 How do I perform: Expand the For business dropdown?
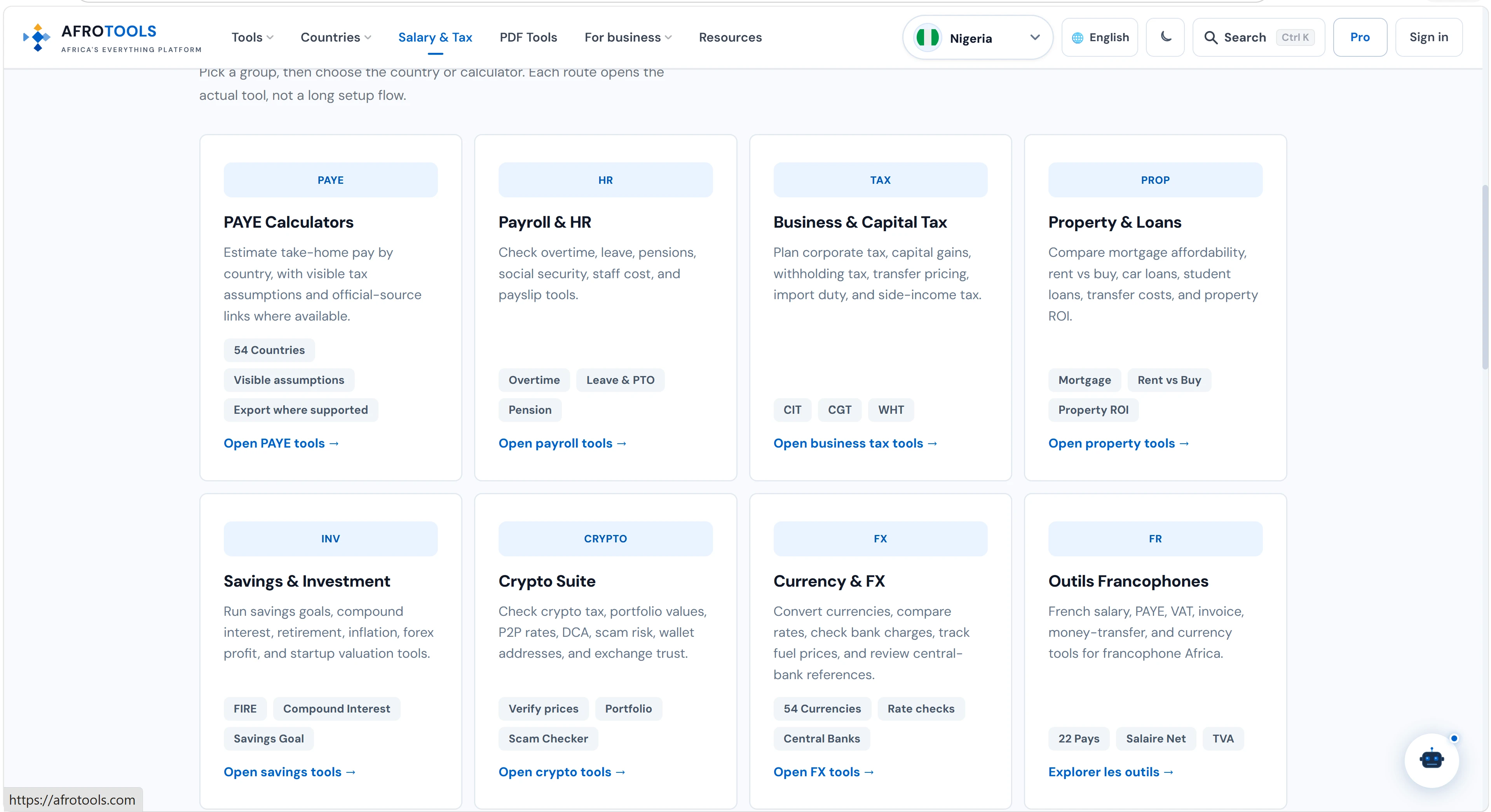pyautogui.click(x=628, y=38)
